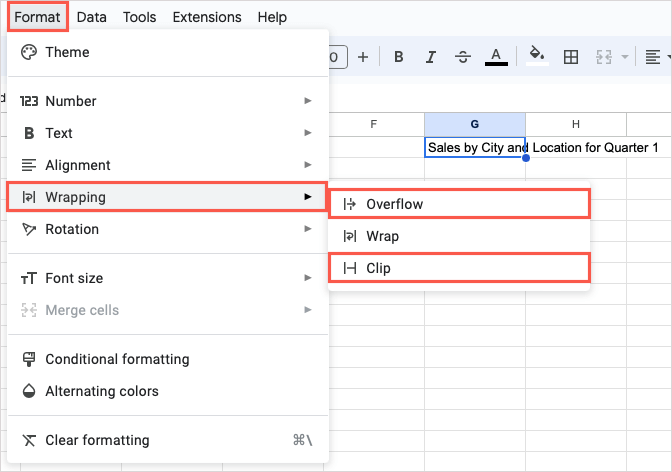Open the borders tool
The image size is (672, 472).
click(571, 57)
